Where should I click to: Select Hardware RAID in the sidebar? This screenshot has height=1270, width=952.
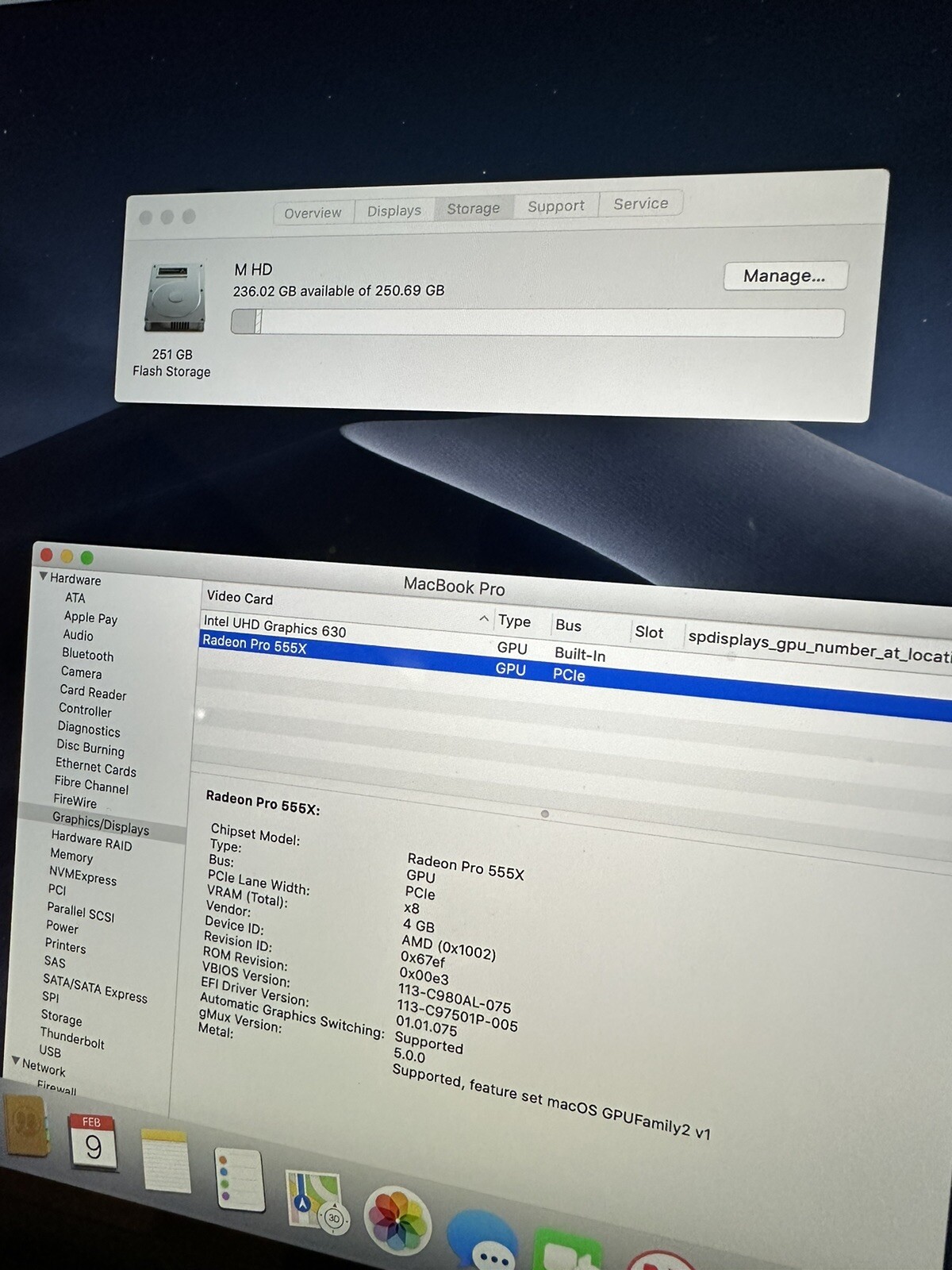[x=91, y=841]
